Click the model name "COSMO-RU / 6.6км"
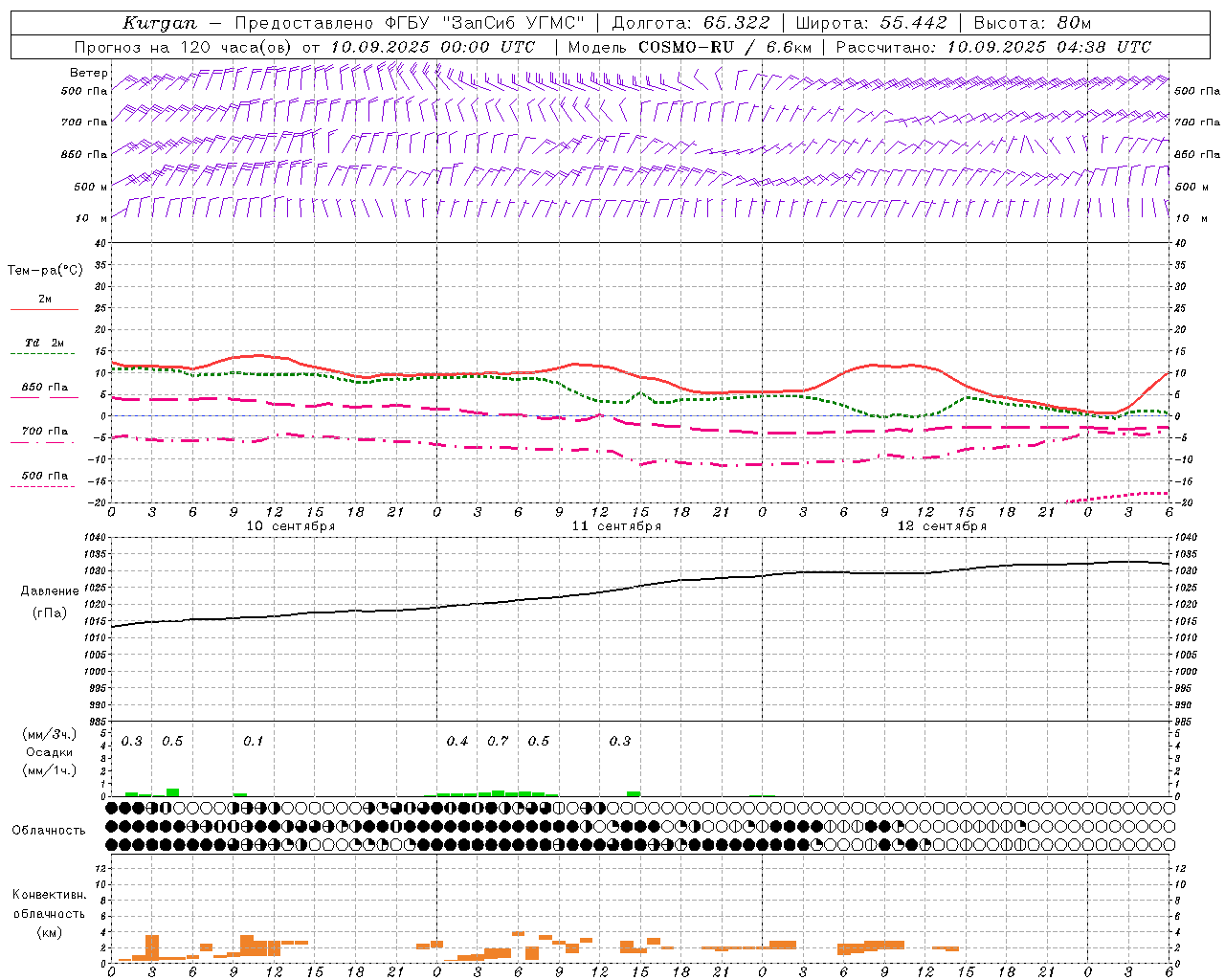This screenshot has height=980, width=1225. (x=724, y=47)
